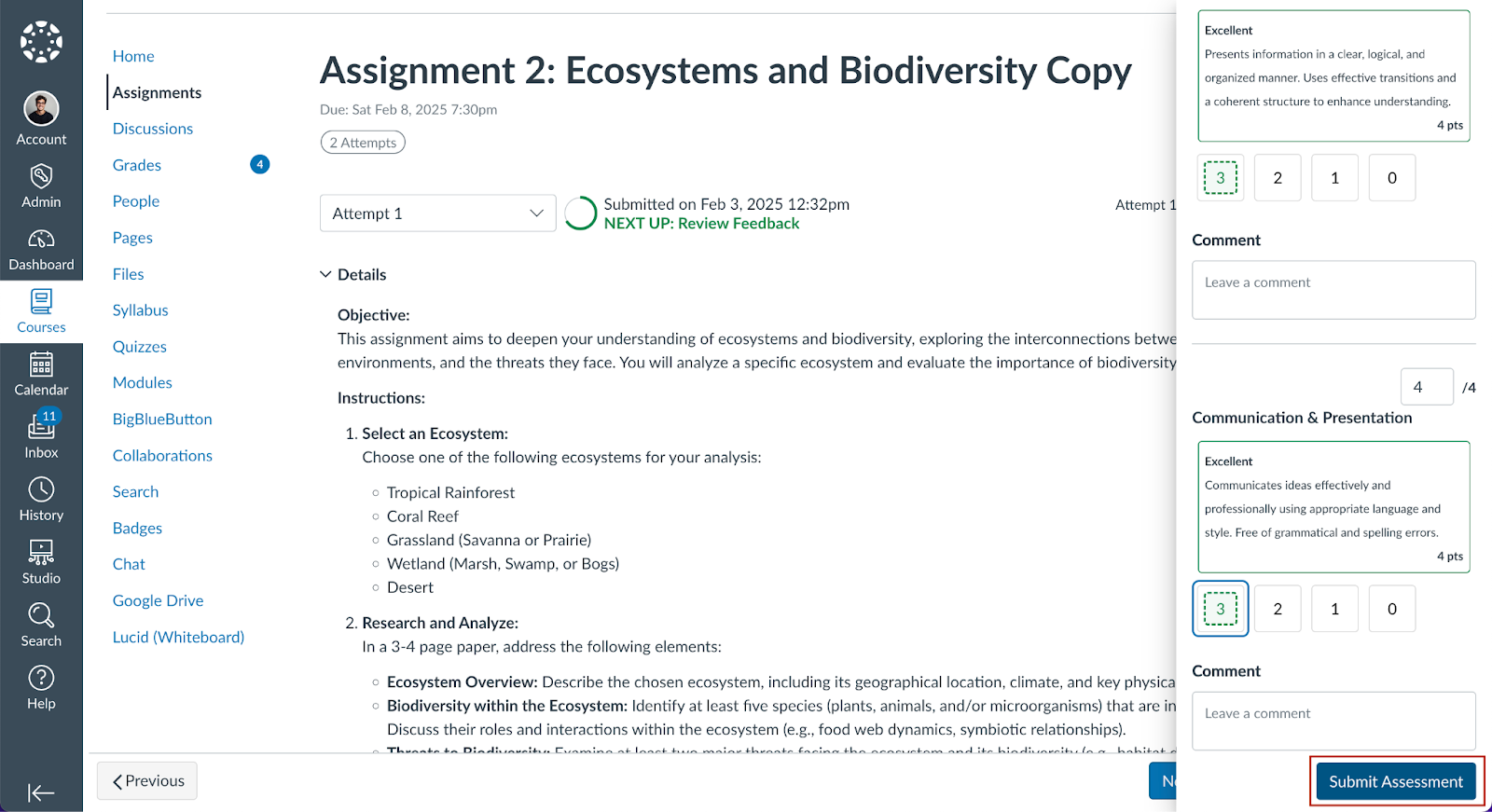Open the Grades course menu item
This screenshot has height=812, width=1492.
(x=137, y=165)
